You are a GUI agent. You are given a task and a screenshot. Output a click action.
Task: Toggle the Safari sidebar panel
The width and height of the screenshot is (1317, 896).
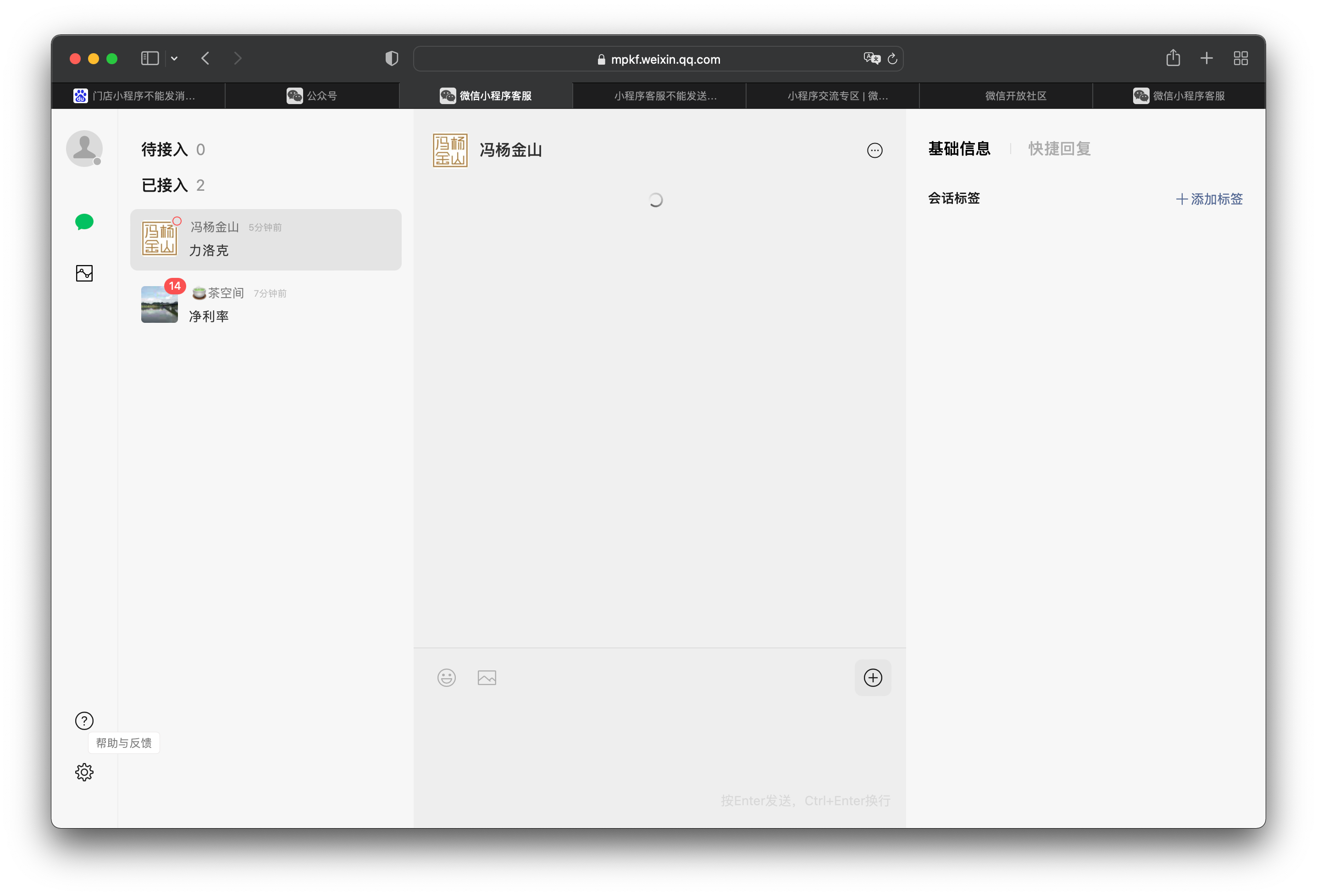pyautogui.click(x=149, y=58)
